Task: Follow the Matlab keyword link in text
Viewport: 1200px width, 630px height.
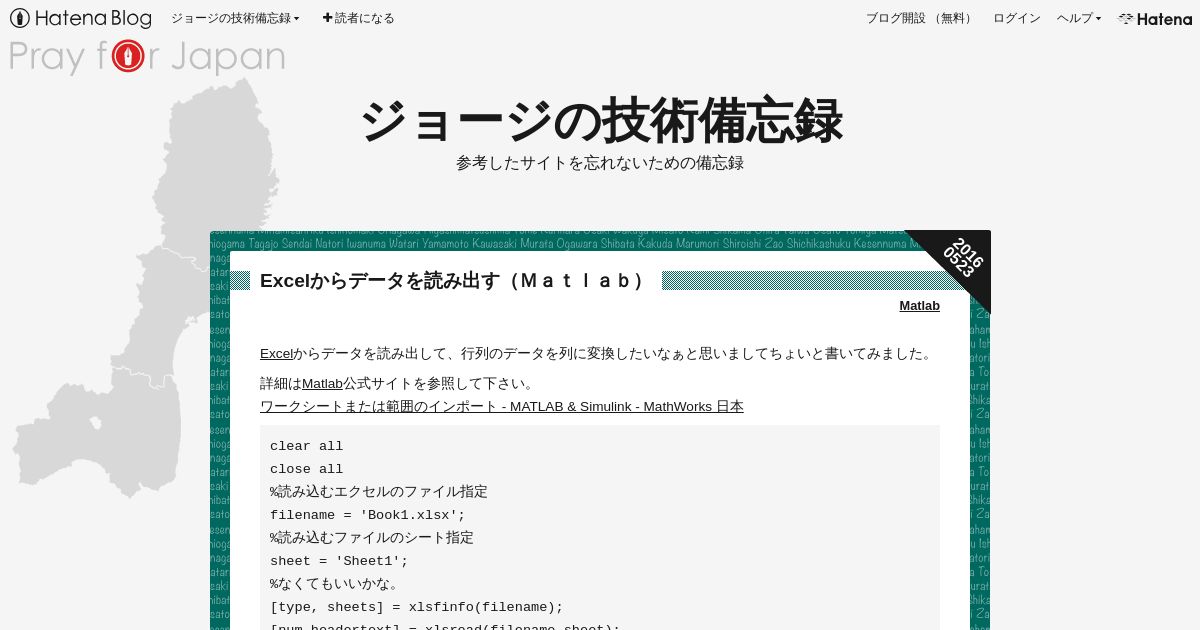Action: [x=322, y=383]
